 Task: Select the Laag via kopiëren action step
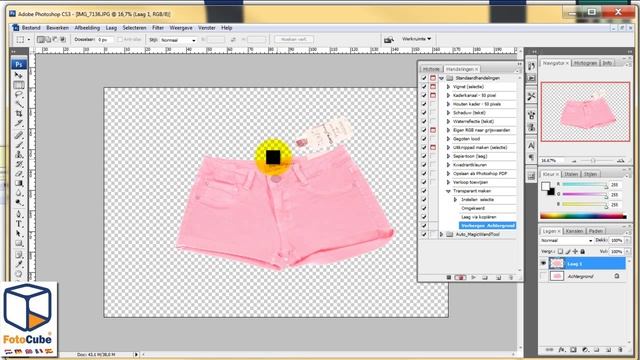pos(478,217)
